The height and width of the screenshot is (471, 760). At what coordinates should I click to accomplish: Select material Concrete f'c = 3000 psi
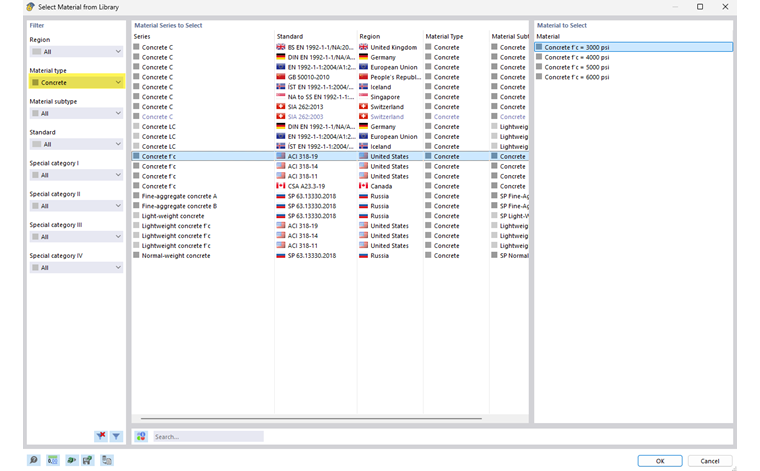pos(633,47)
